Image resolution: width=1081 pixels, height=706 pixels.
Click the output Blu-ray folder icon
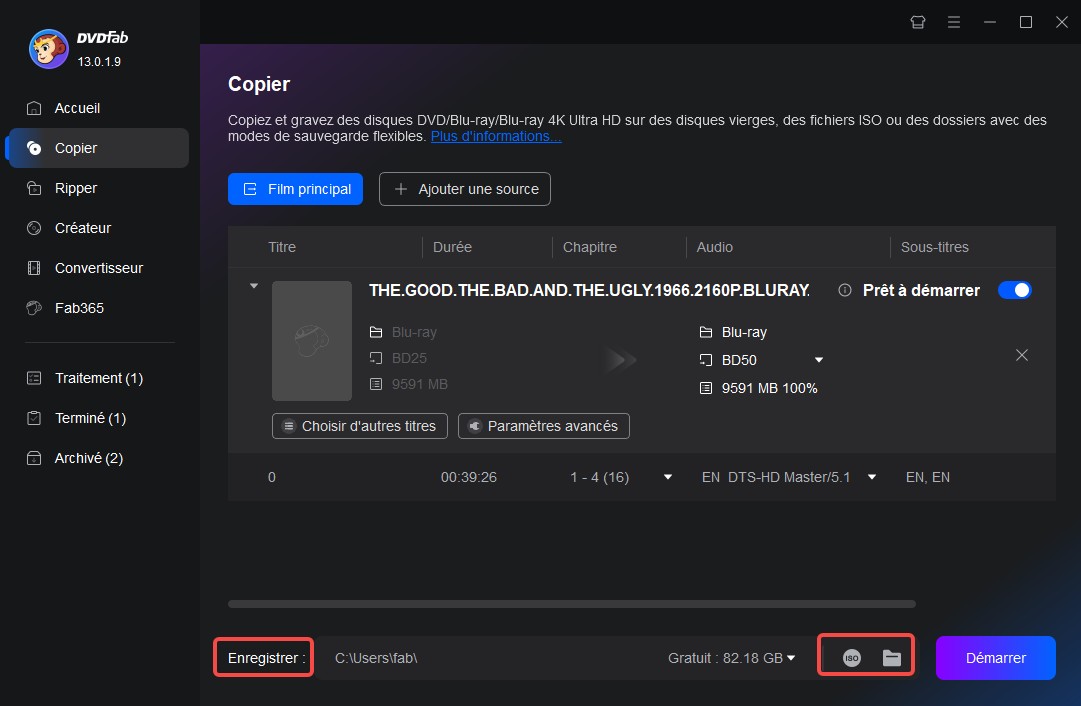pos(706,332)
